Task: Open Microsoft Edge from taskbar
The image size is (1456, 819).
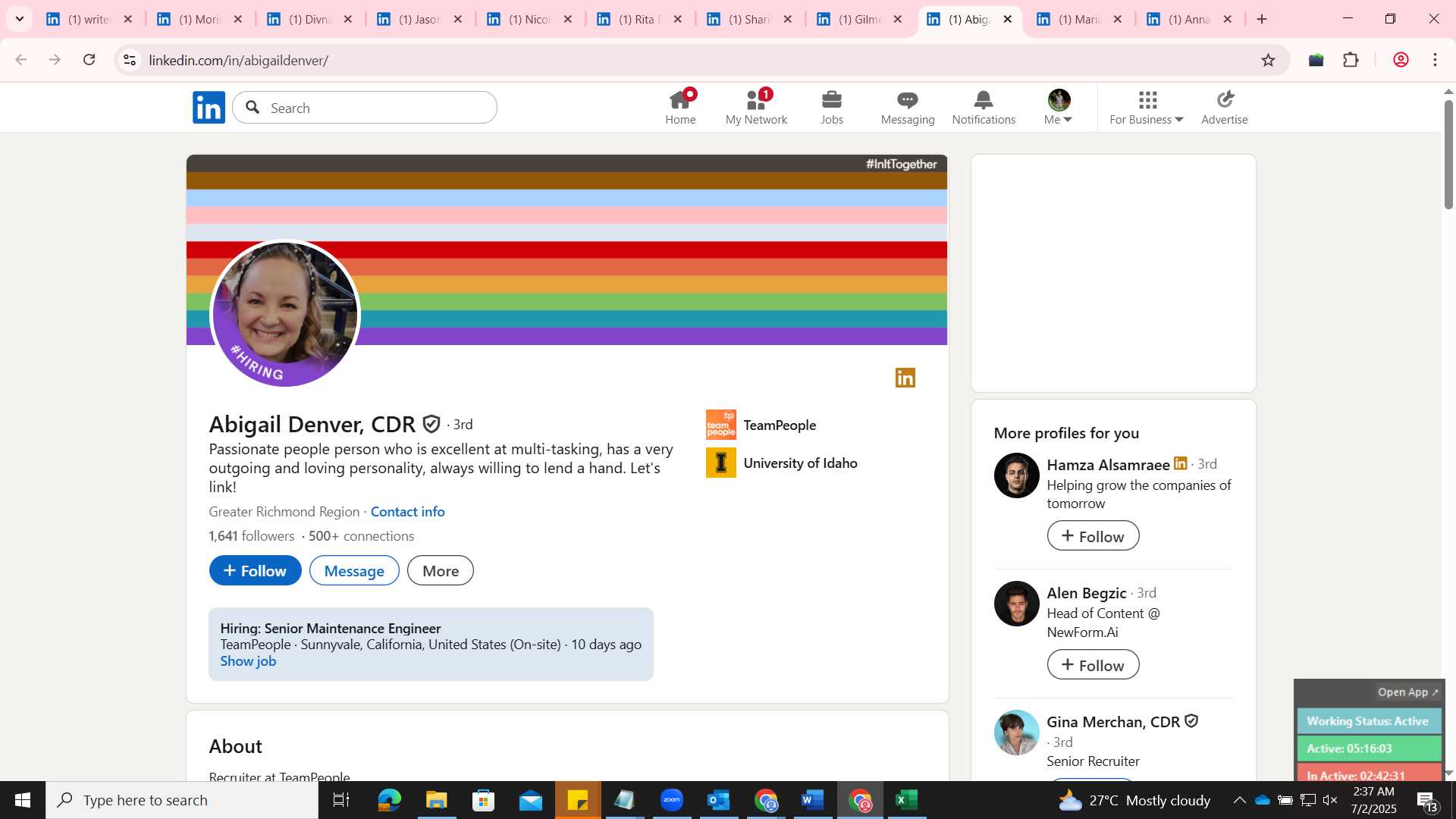Action: pos(389,800)
